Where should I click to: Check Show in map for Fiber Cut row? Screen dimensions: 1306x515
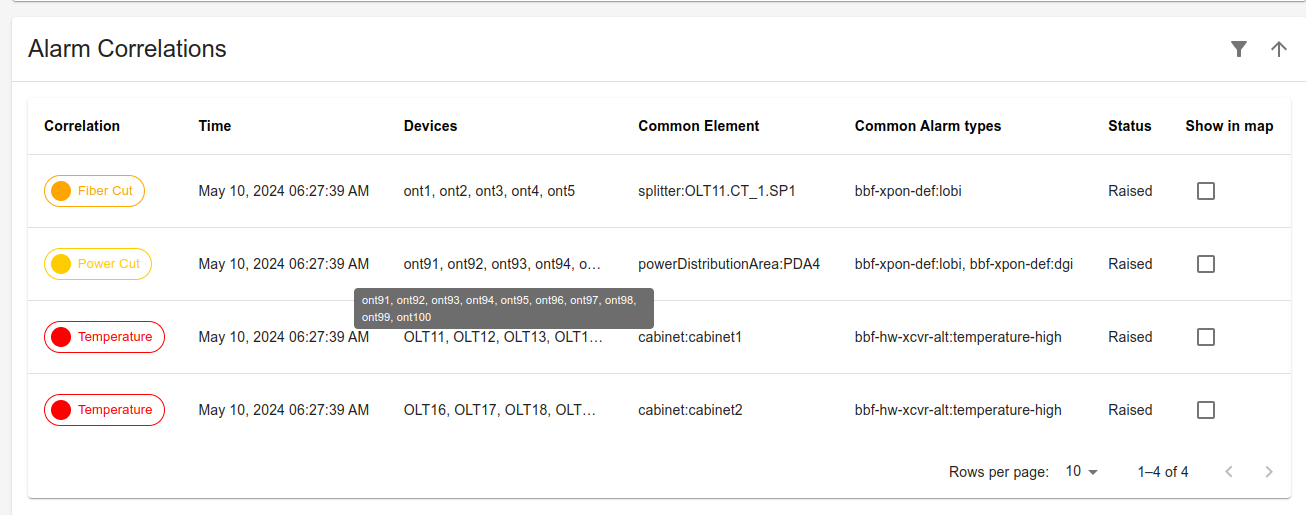[x=1206, y=191]
